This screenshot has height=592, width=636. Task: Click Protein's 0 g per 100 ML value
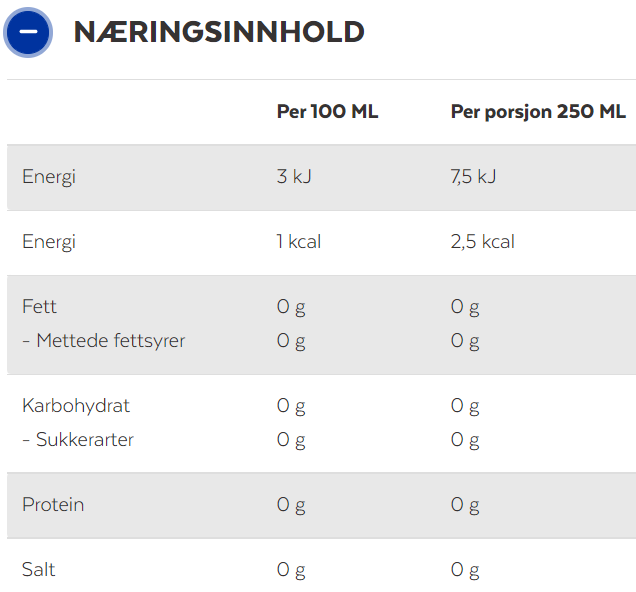click(291, 506)
